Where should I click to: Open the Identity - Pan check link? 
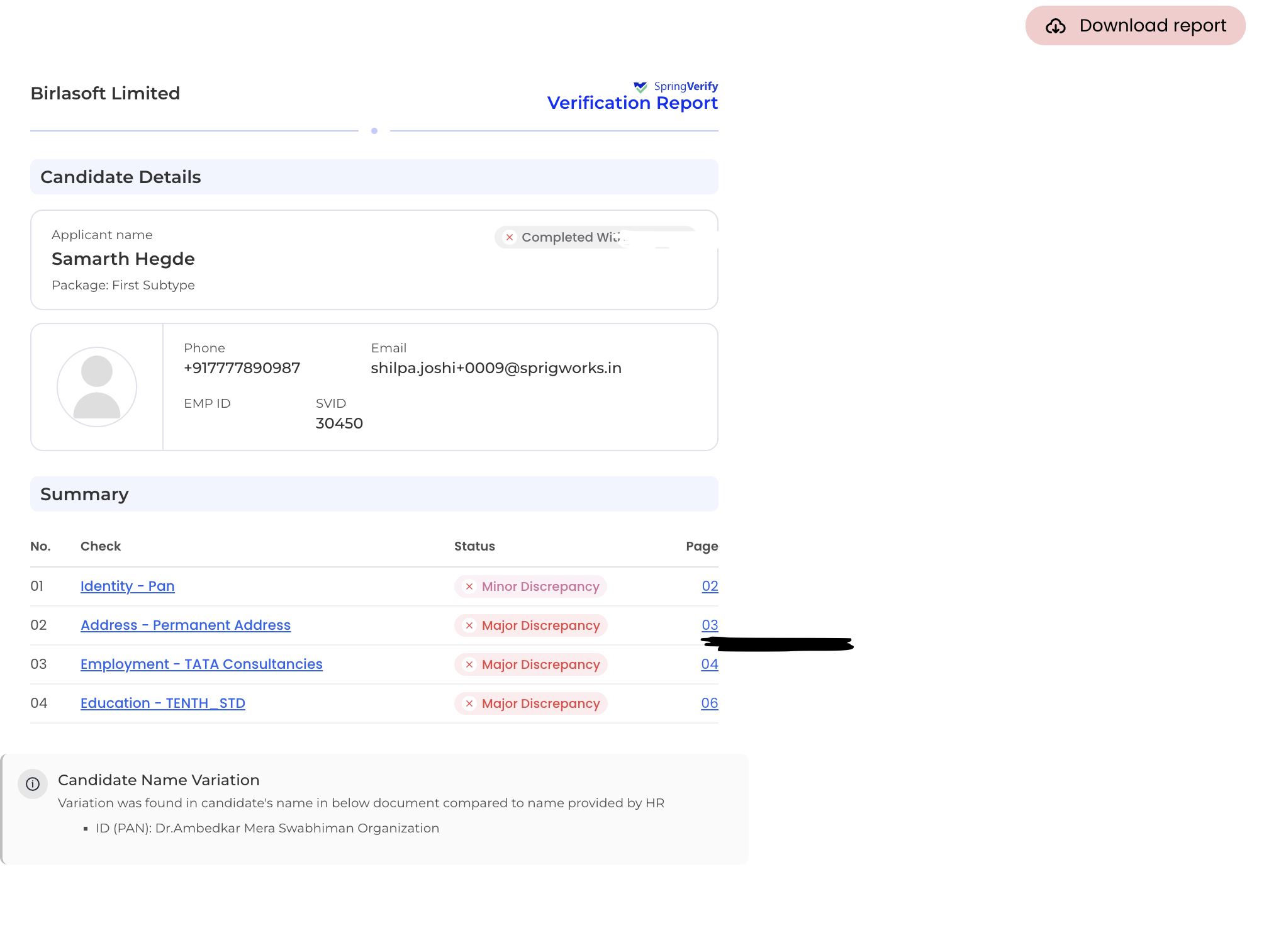tap(127, 586)
